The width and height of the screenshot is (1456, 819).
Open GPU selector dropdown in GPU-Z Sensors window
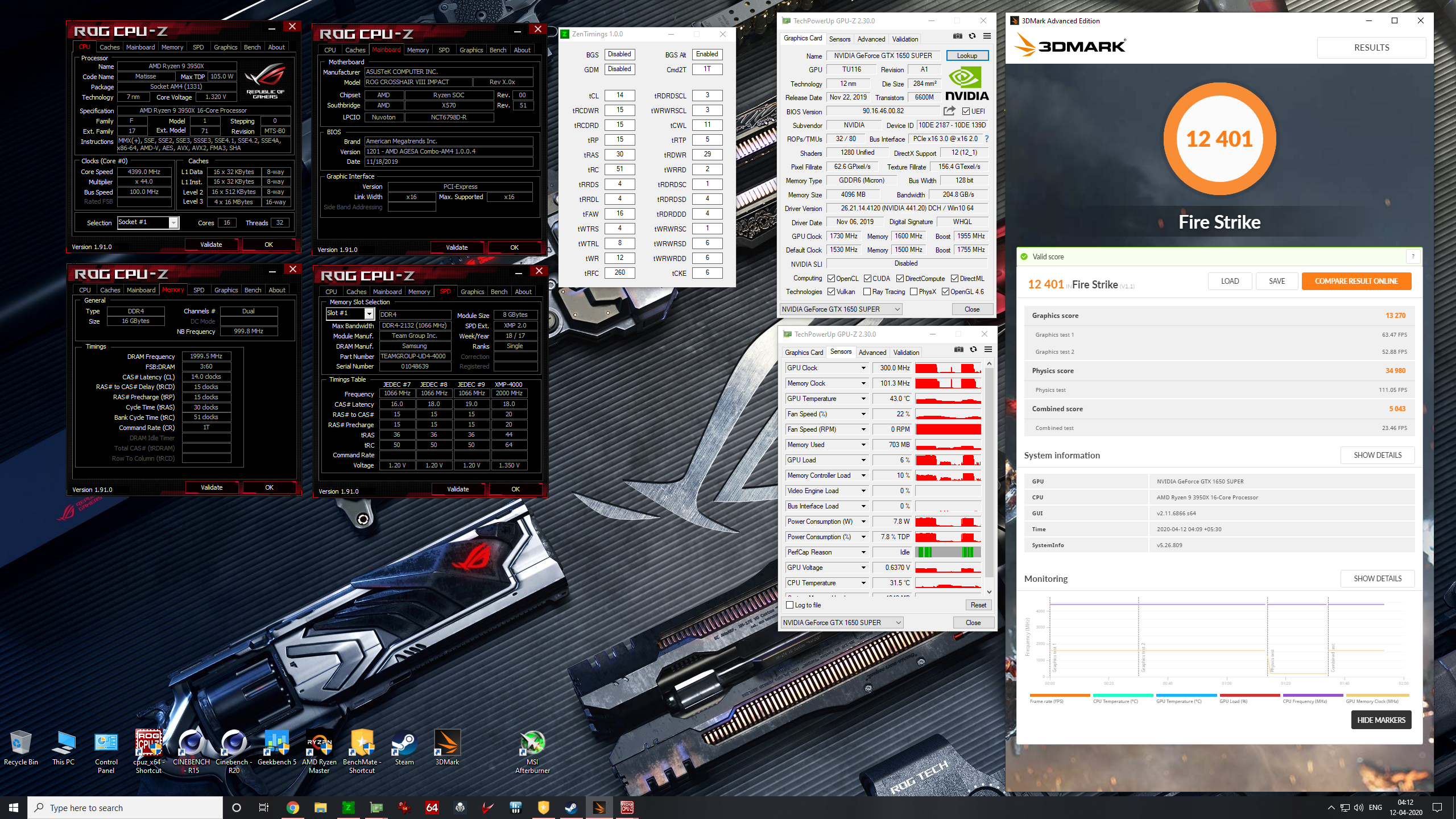842,623
